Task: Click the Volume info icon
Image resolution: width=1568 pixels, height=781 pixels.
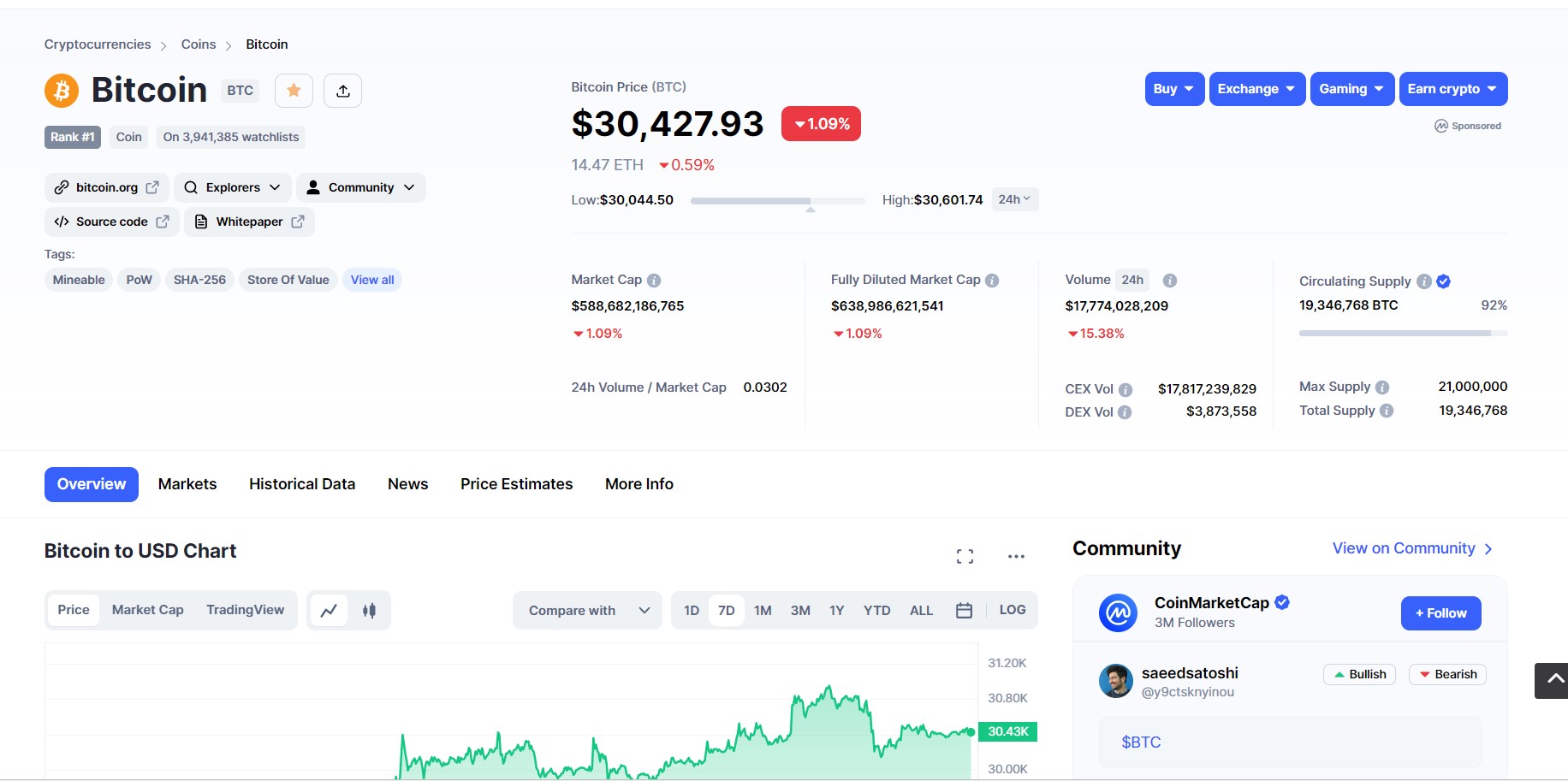Action: tap(1170, 281)
